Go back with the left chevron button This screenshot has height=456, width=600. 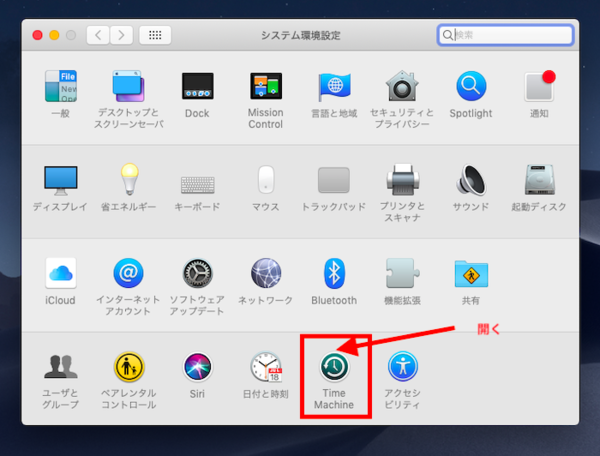[x=98, y=35]
